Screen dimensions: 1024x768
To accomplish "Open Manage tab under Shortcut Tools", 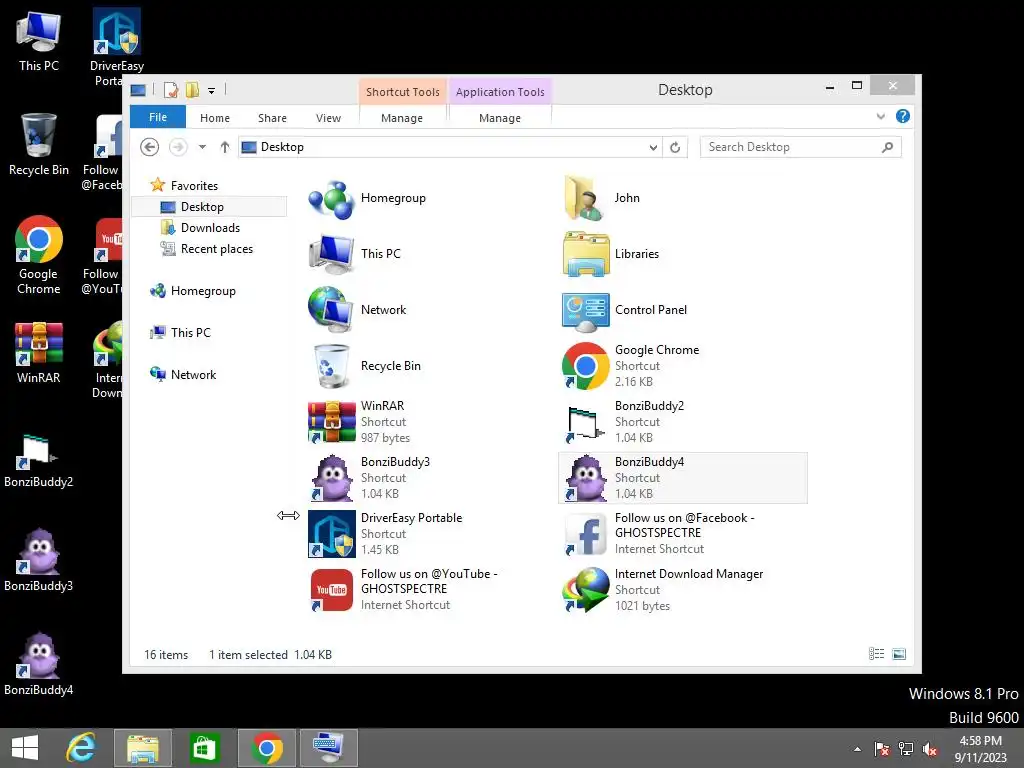I will click(402, 118).
